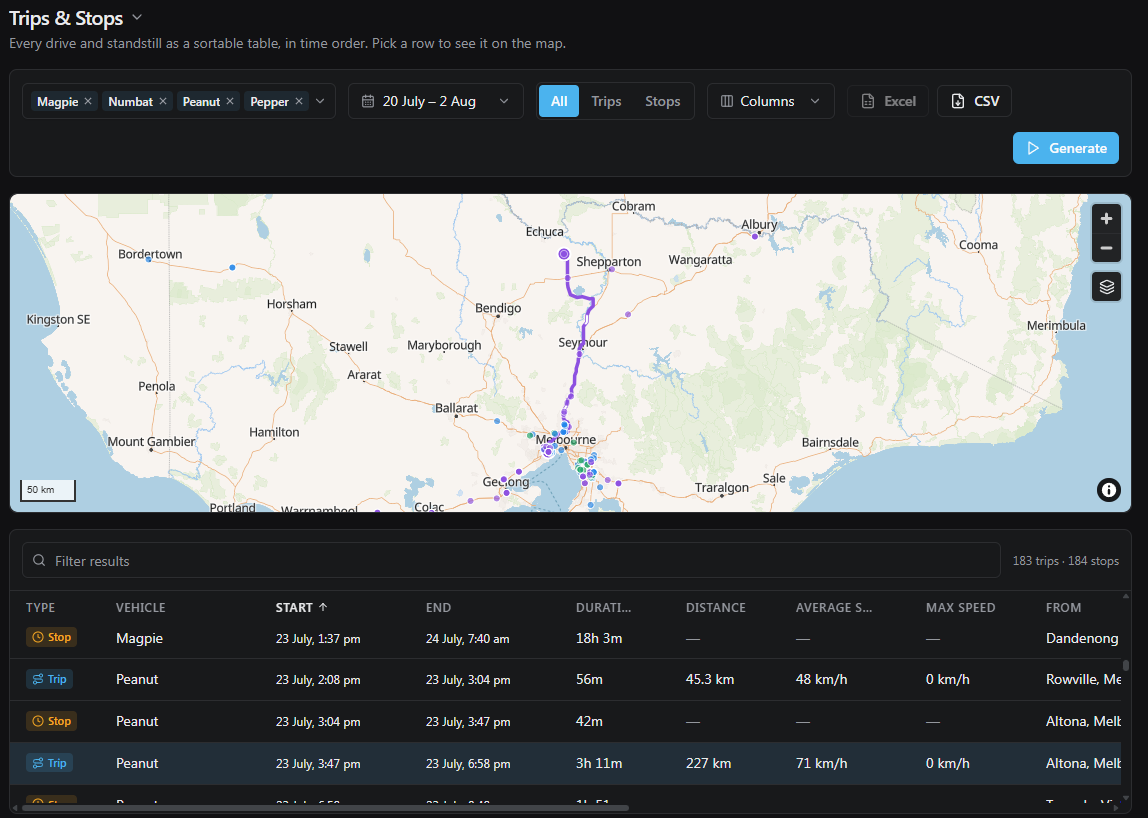Click the table's vertical scrollbar thumb
This screenshot has width=1148, height=818.
[1126, 666]
